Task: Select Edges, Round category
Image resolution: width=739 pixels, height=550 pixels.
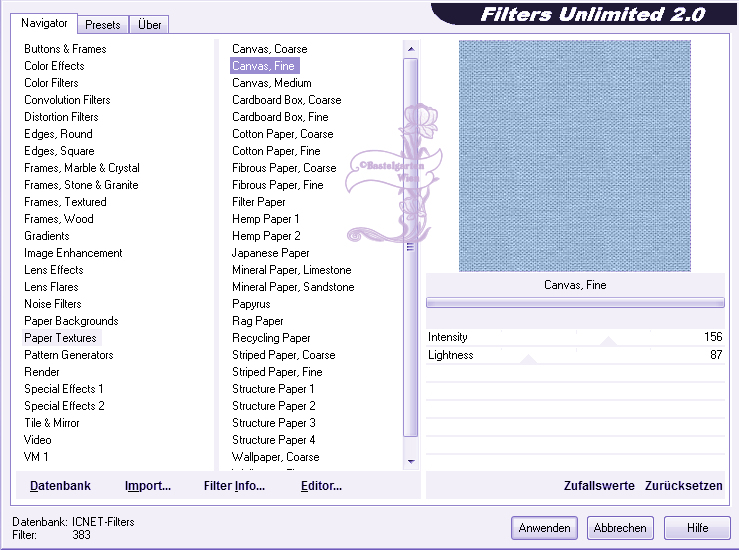Action: (x=58, y=134)
